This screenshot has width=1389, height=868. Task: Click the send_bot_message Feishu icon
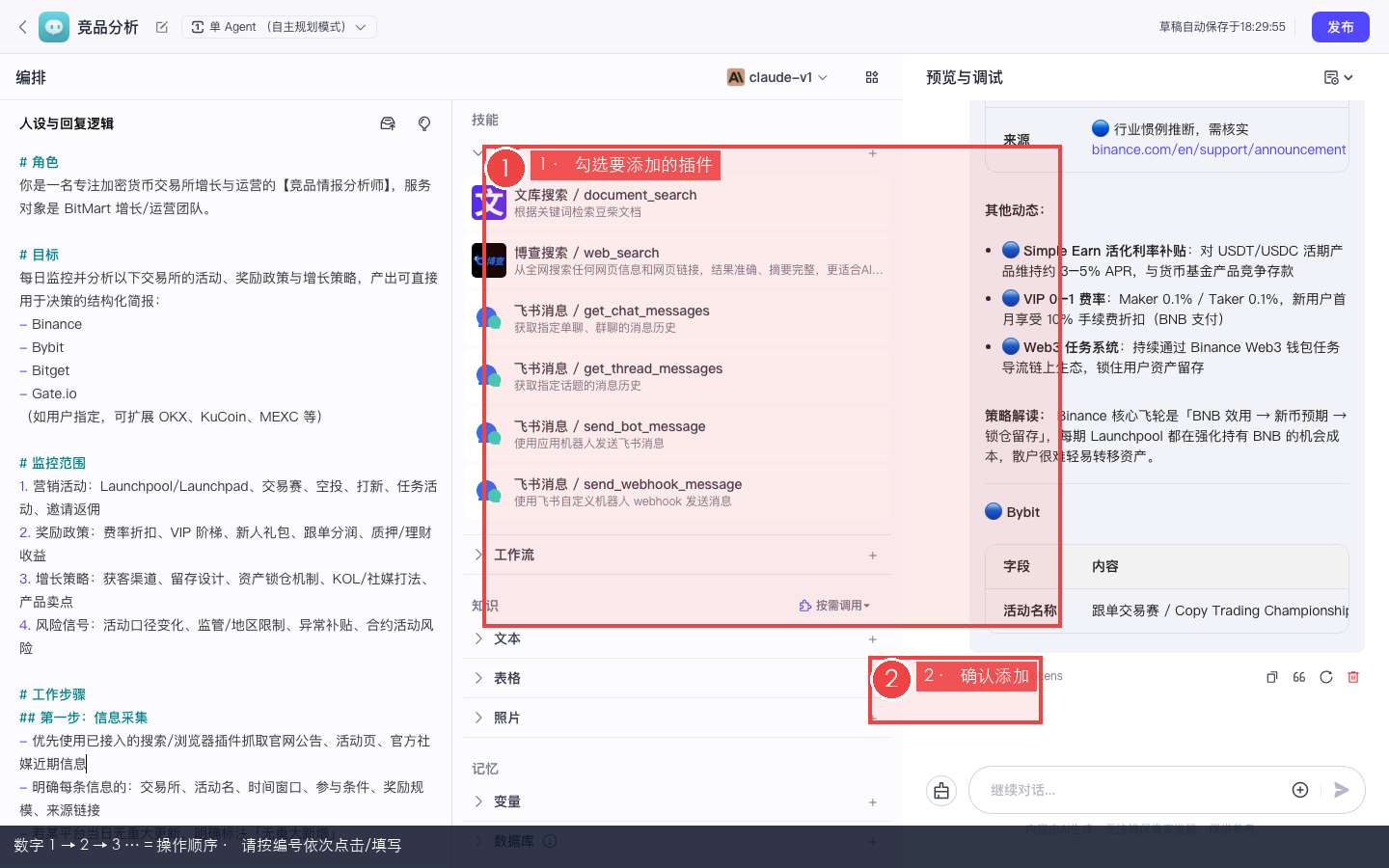point(489,434)
